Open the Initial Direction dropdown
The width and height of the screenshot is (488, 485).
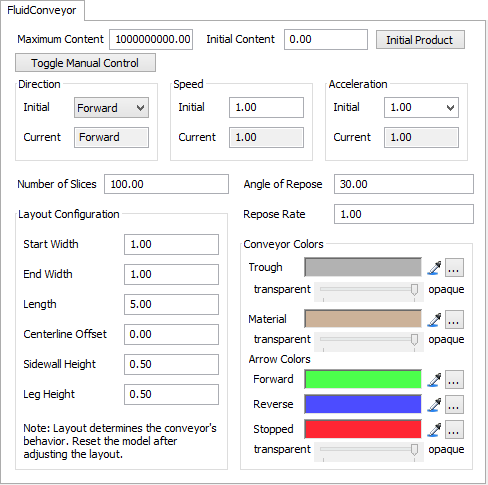[x=111, y=108]
